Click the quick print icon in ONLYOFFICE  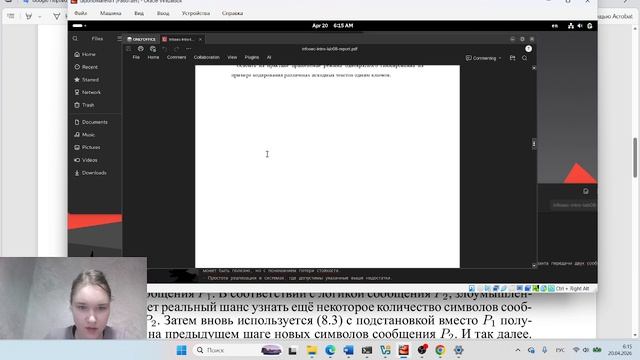pyautogui.click(x=153, y=49)
